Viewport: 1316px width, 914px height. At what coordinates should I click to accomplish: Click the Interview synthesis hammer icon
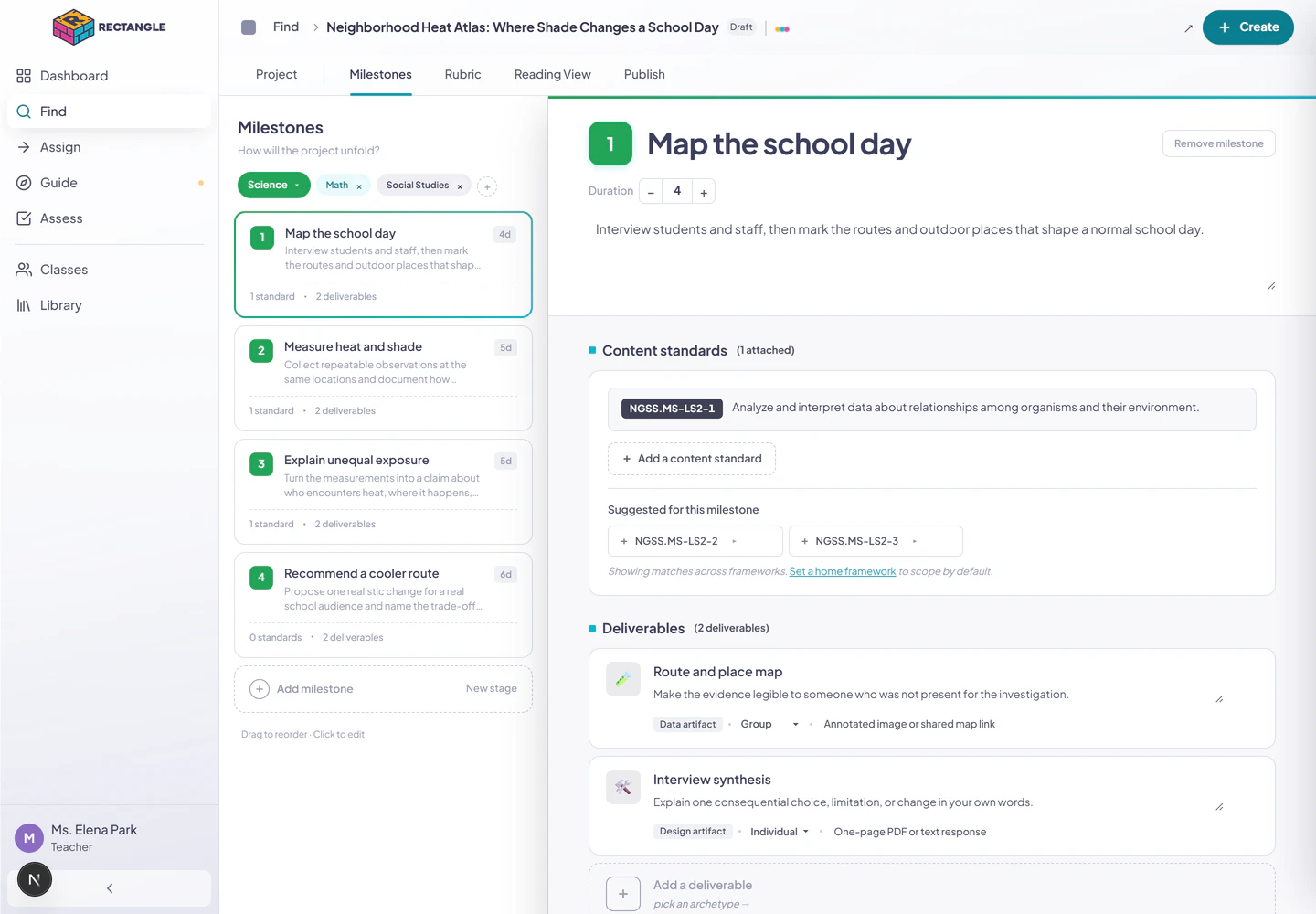pos(623,787)
